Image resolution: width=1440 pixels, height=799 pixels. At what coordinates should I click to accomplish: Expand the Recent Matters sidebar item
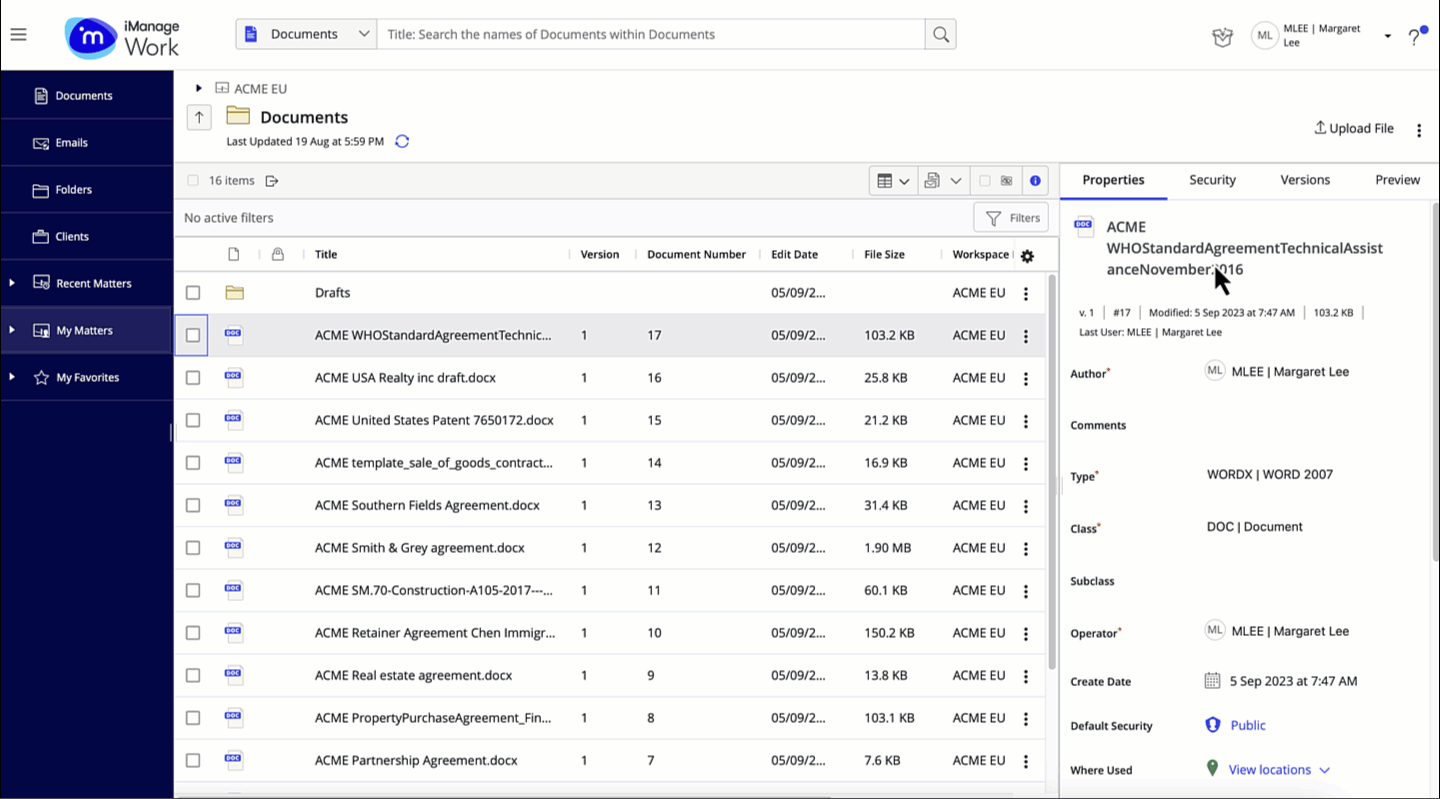(x=12, y=283)
